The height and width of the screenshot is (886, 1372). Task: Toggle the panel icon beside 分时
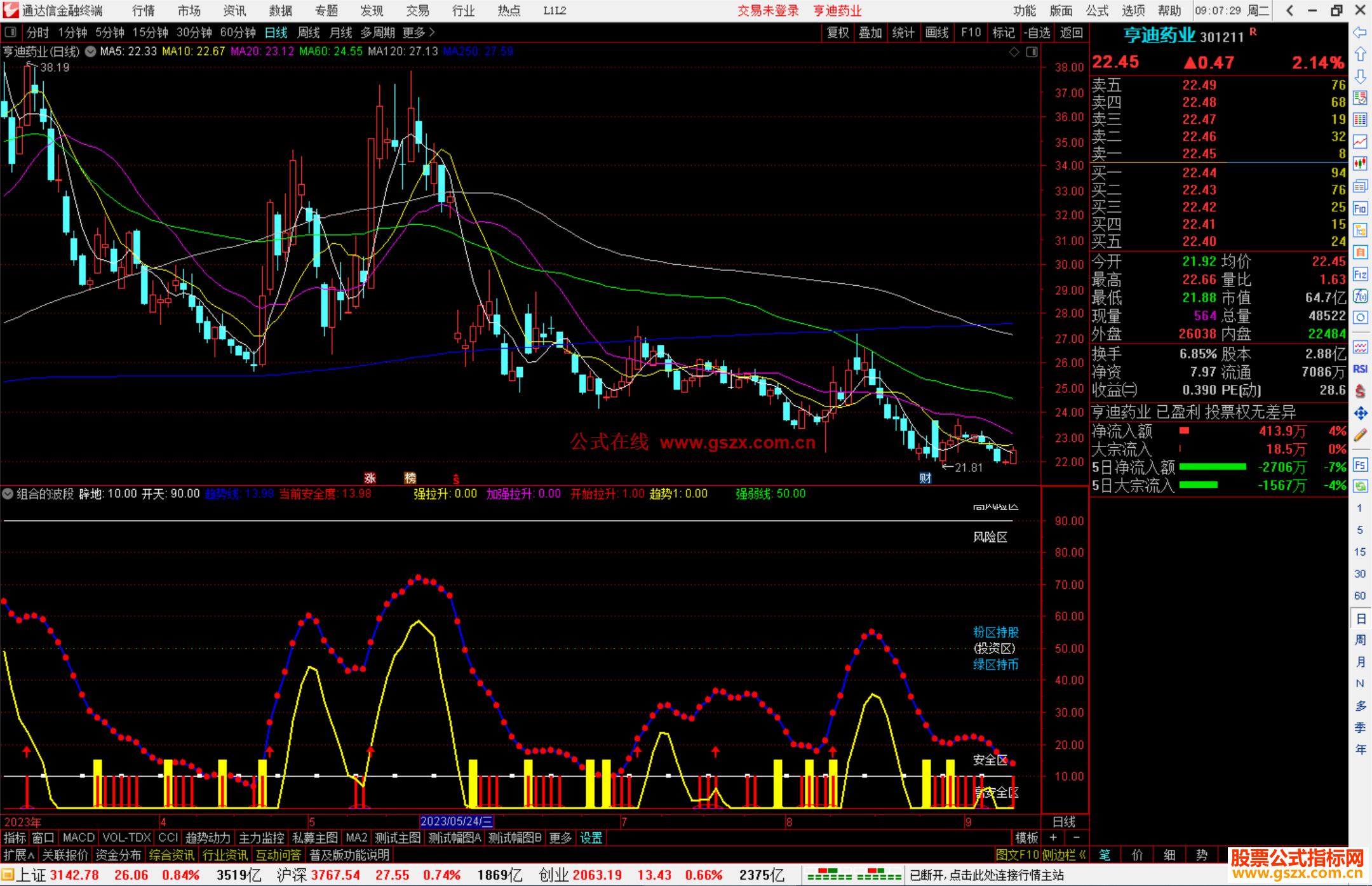pyautogui.click(x=11, y=32)
